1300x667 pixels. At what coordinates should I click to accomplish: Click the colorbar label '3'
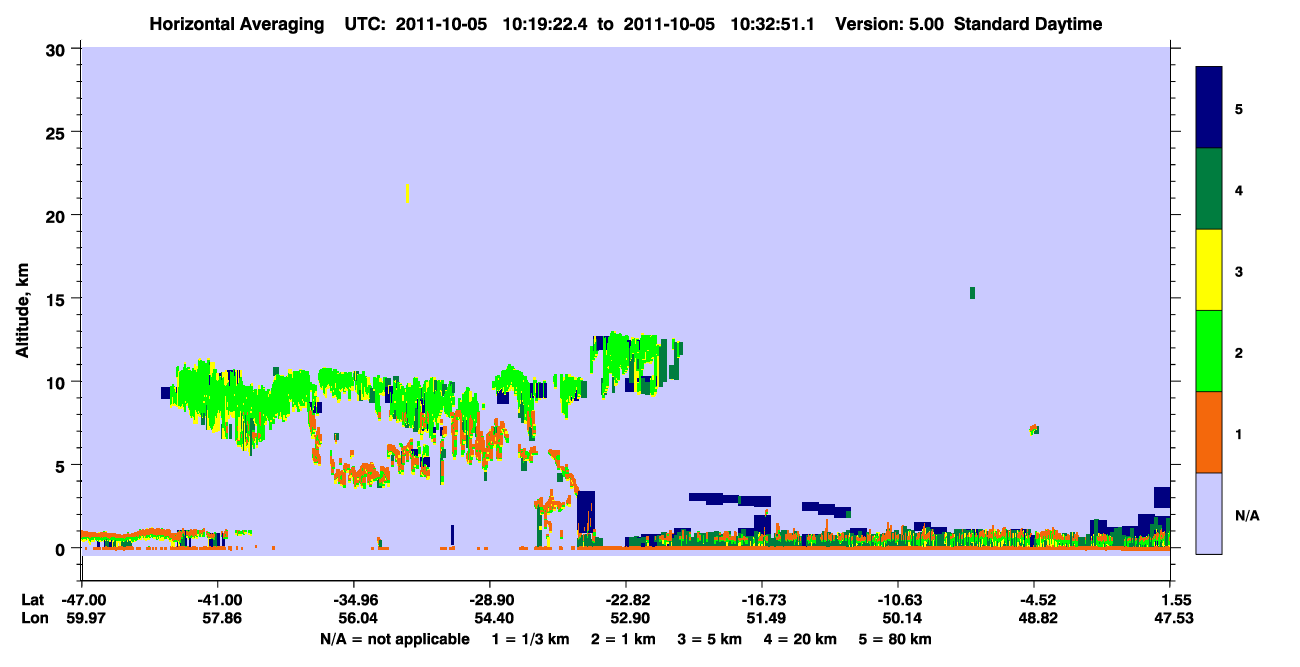click(x=1239, y=271)
